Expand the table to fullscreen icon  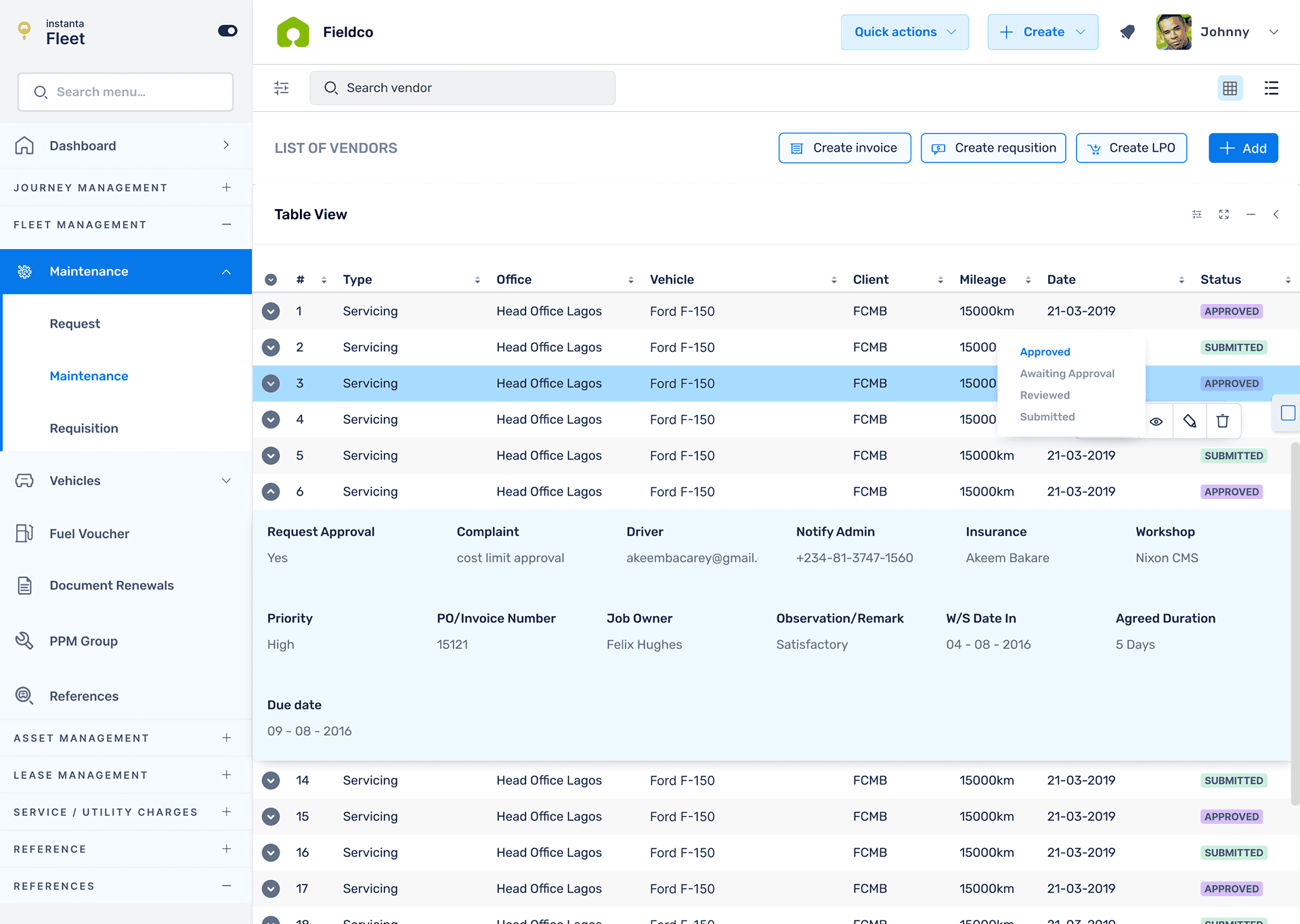[x=1223, y=215]
